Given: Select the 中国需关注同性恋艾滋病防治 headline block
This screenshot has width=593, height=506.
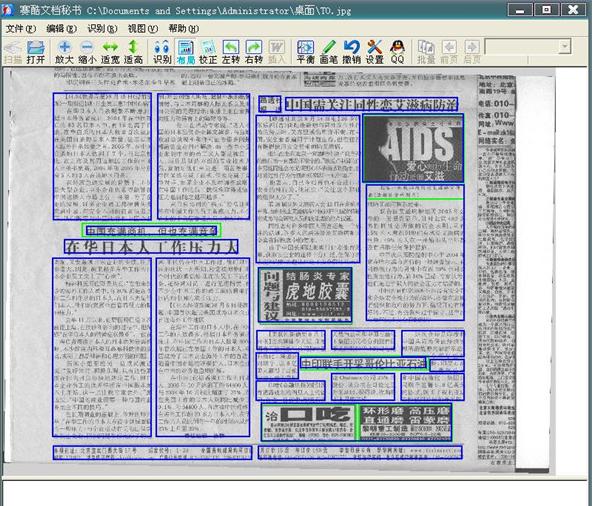Looking at the screenshot, I should point(371,104).
